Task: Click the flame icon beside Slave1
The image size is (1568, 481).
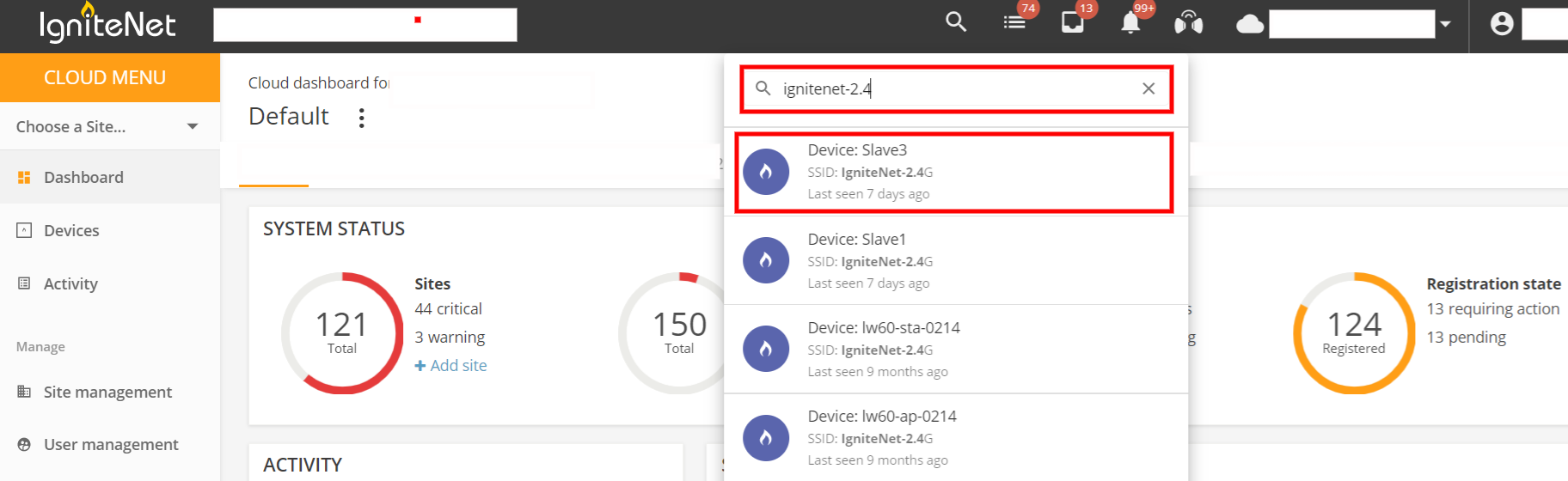Action: click(766, 260)
